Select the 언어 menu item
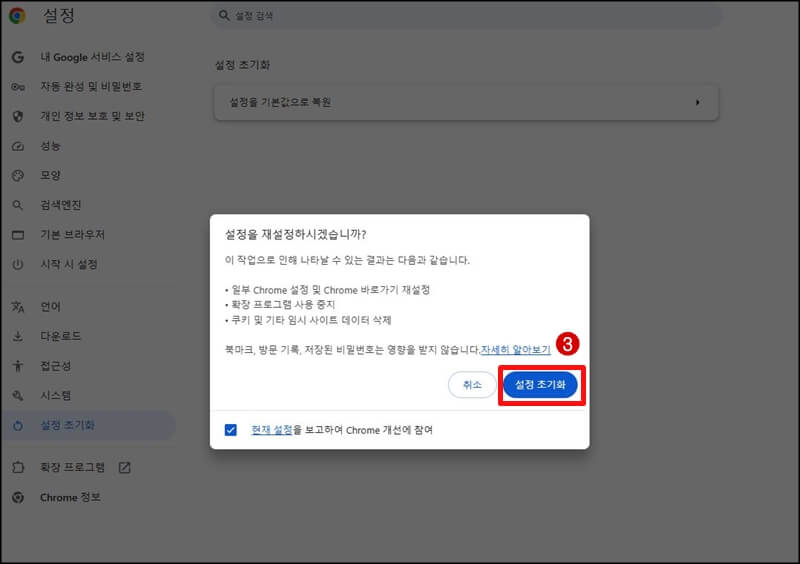 click(x=51, y=307)
